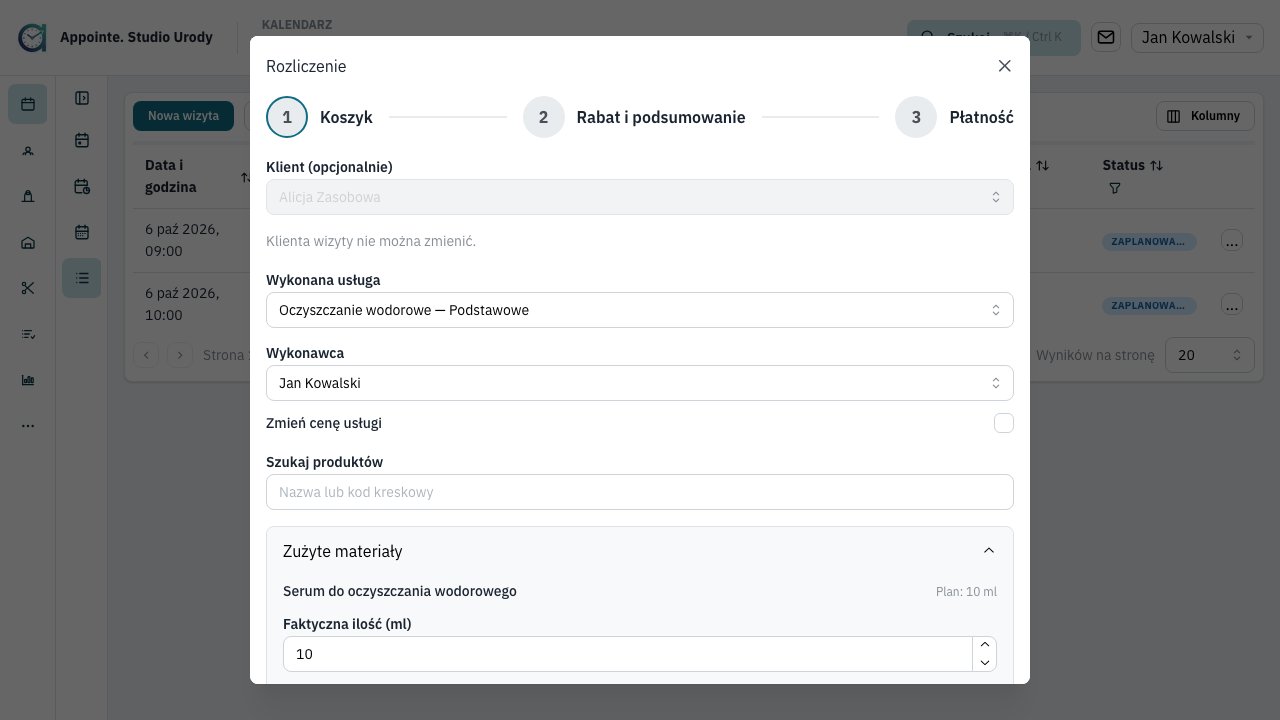Open the 'Wykonawca' dropdown
1280x720 pixels.
(x=640, y=383)
